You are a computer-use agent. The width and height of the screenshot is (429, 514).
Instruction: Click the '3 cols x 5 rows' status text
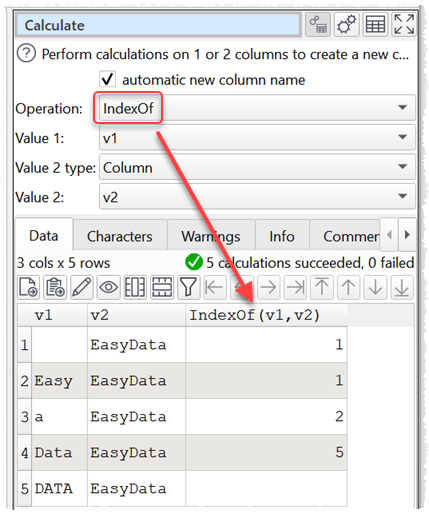pyautogui.click(x=63, y=263)
